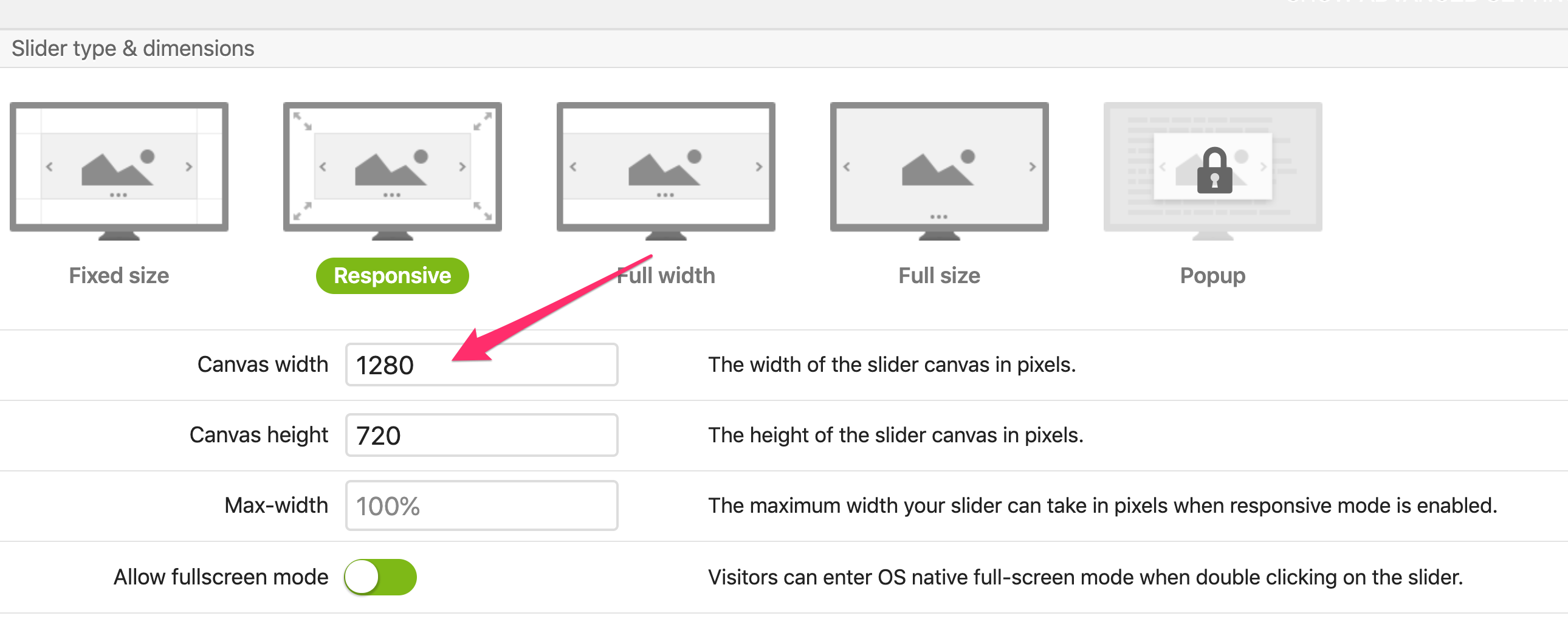
Task: Focus the Canvas height field showing 720
Action: point(481,435)
